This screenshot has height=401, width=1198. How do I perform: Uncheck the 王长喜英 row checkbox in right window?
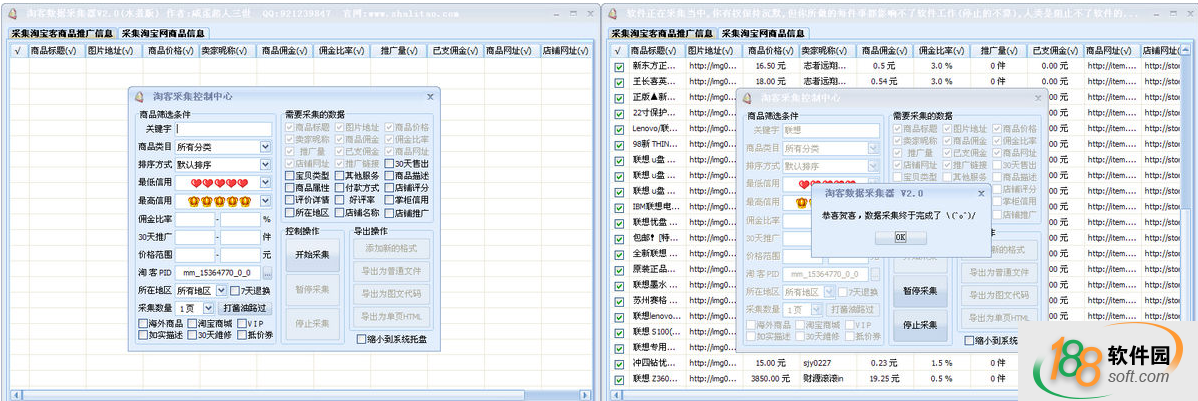619,82
